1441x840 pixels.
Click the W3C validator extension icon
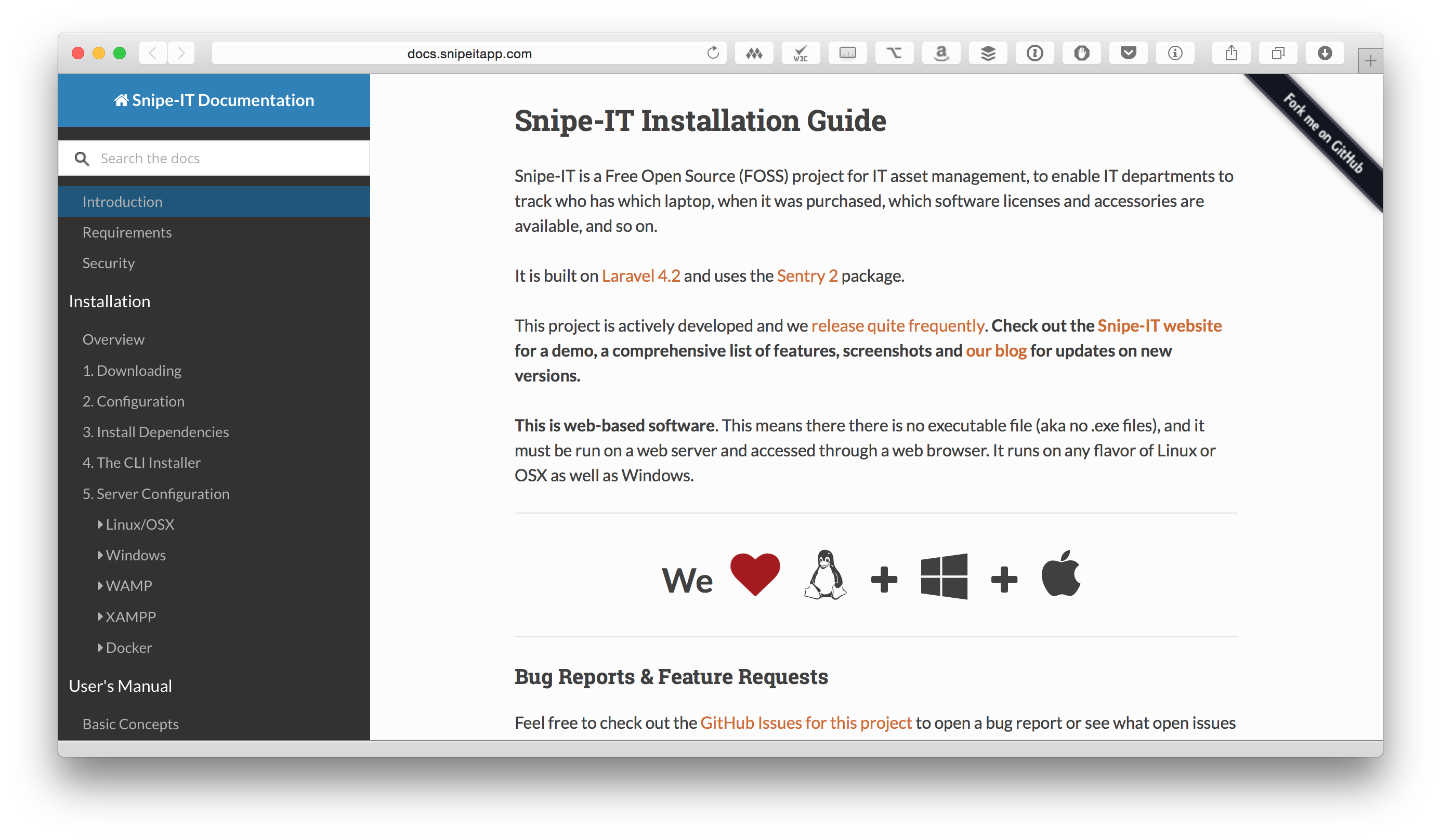pyautogui.click(x=801, y=53)
